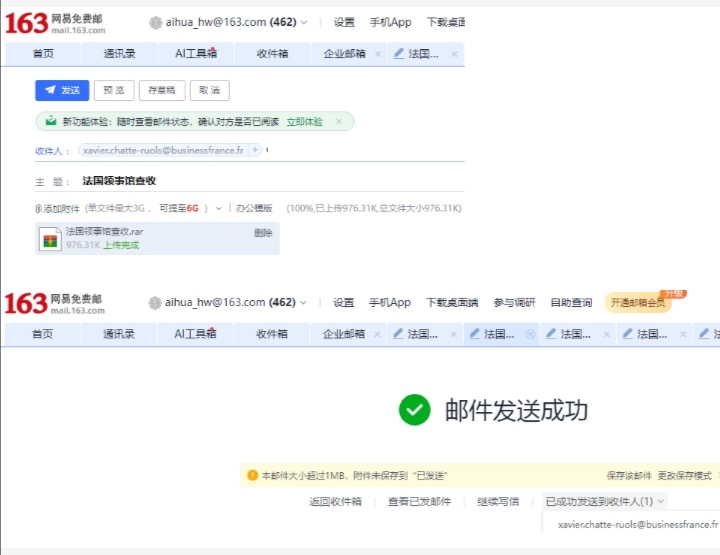The height and width of the screenshot is (555, 720).
Task: Close the 法国... tab in the compose screen
Action: pyautogui.click(x=454, y=54)
